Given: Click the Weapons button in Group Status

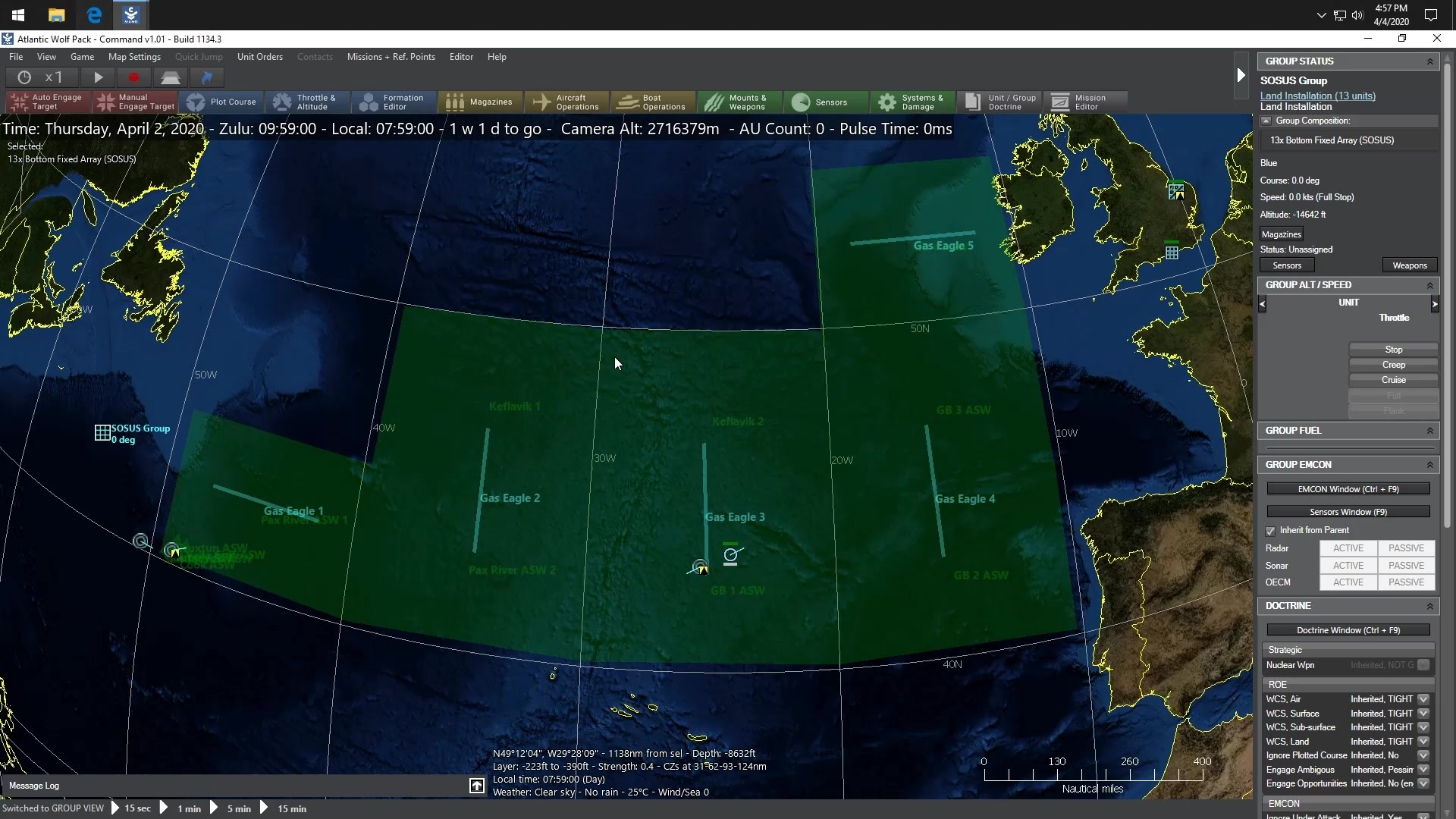Looking at the screenshot, I should (1410, 265).
